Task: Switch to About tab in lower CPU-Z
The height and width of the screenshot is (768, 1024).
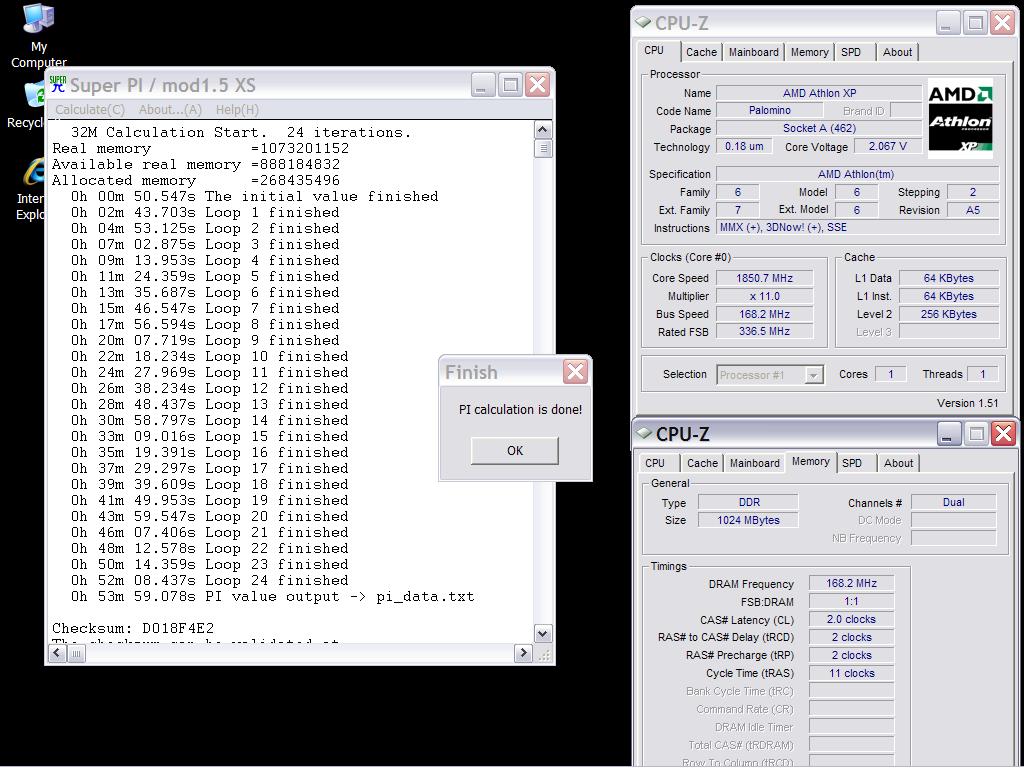Action: coord(899,463)
